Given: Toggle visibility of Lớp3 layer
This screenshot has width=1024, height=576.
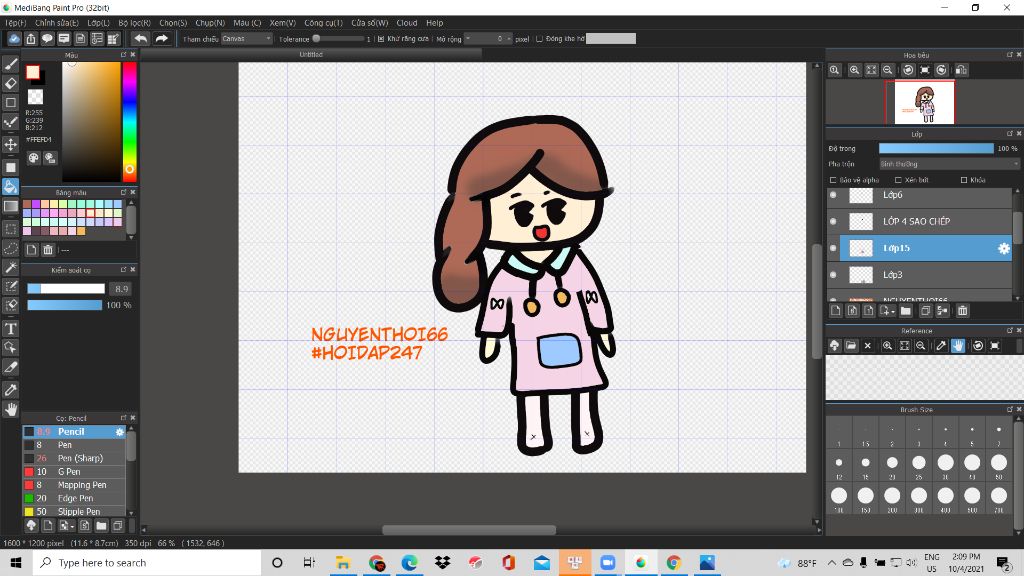Looking at the screenshot, I should click(833, 275).
